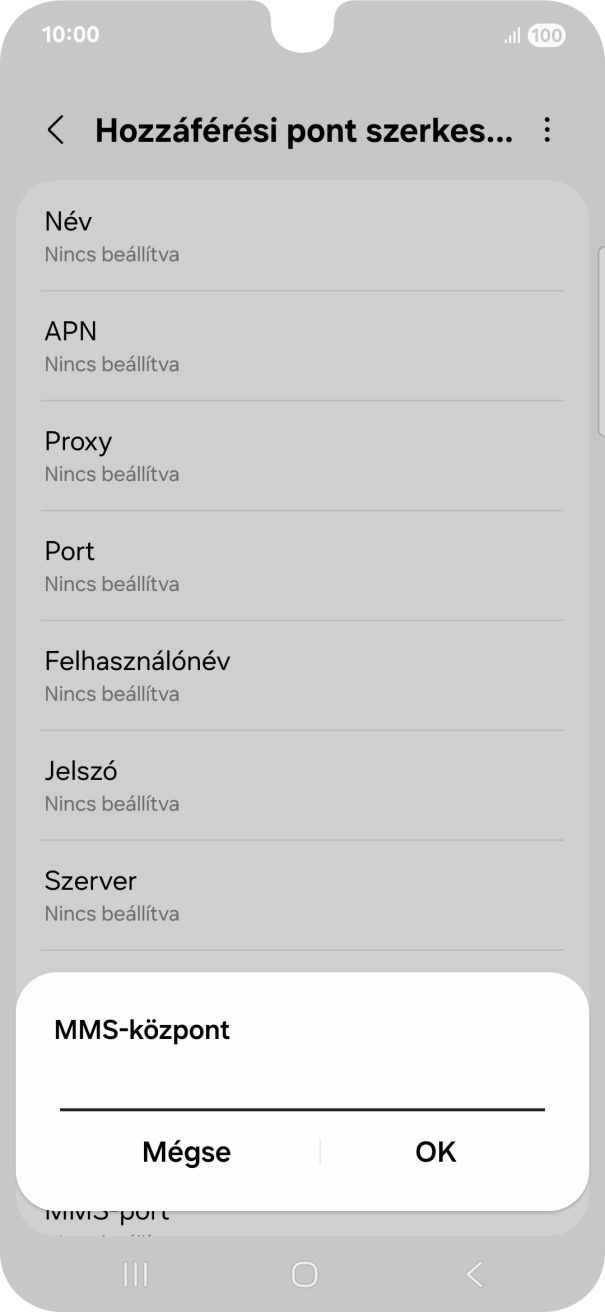
Task: Tap the back arrow in the header
Action: point(55,131)
